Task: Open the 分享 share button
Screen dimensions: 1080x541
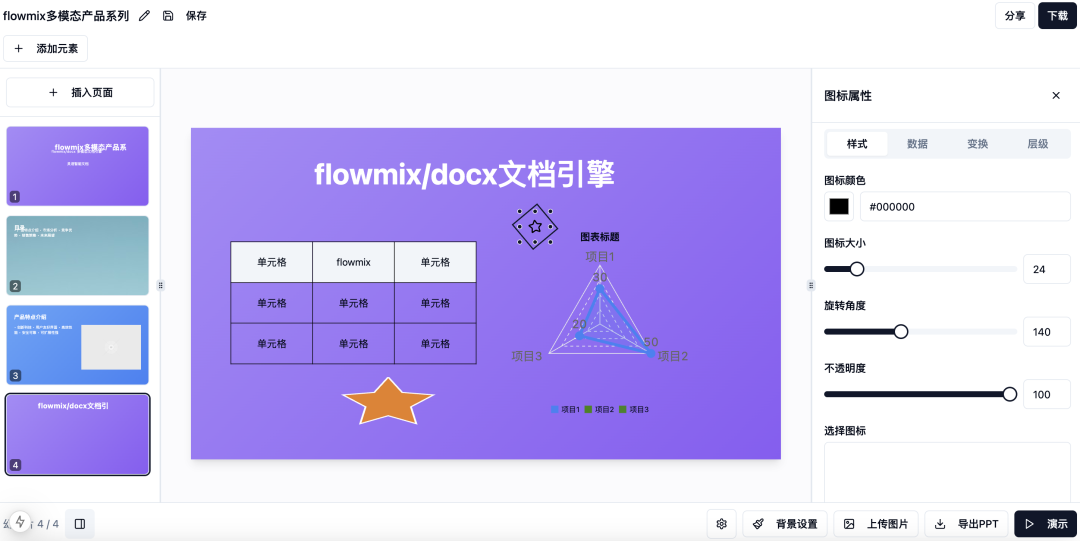Action: (1015, 16)
